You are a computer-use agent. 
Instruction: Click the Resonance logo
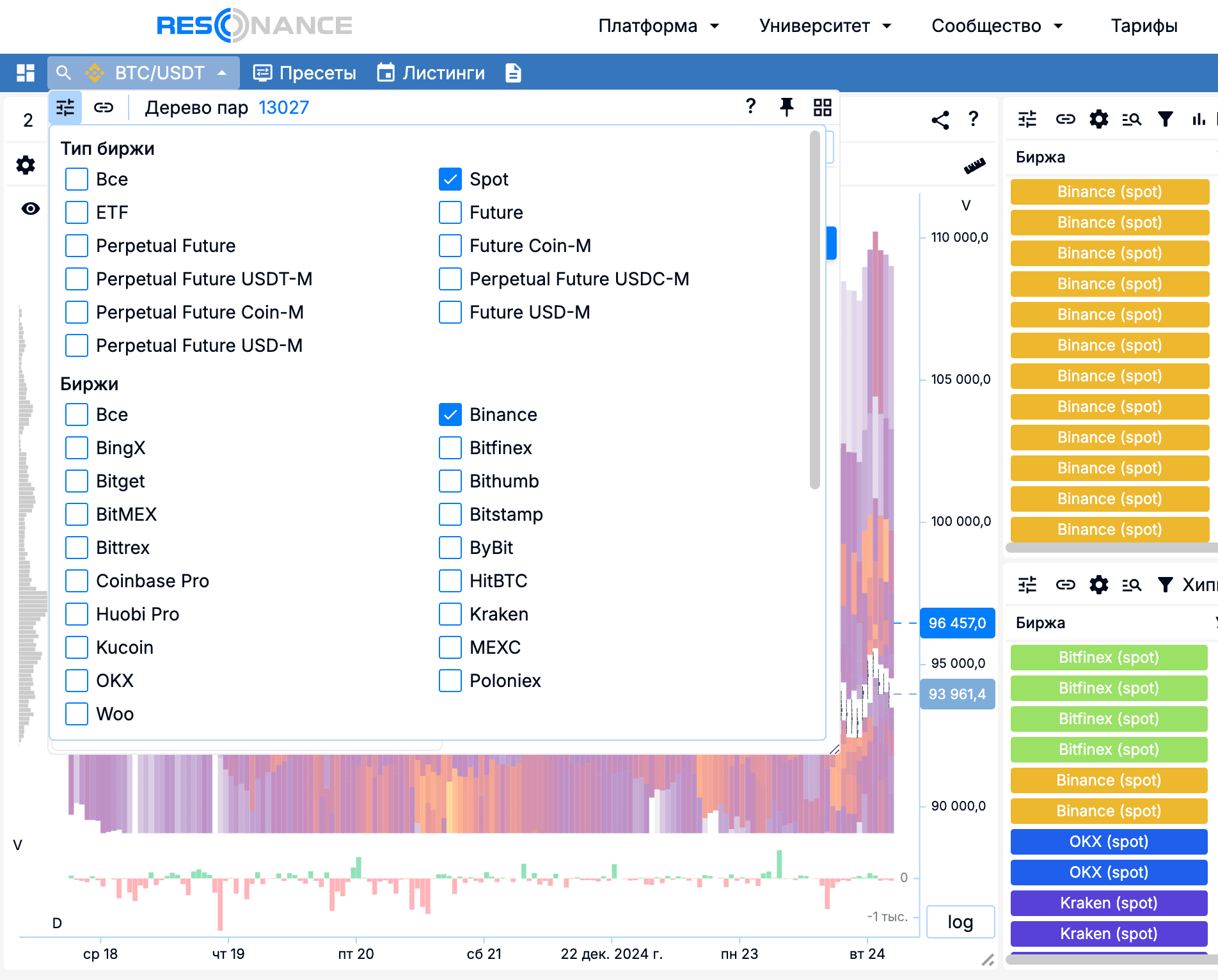pyautogui.click(x=255, y=26)
